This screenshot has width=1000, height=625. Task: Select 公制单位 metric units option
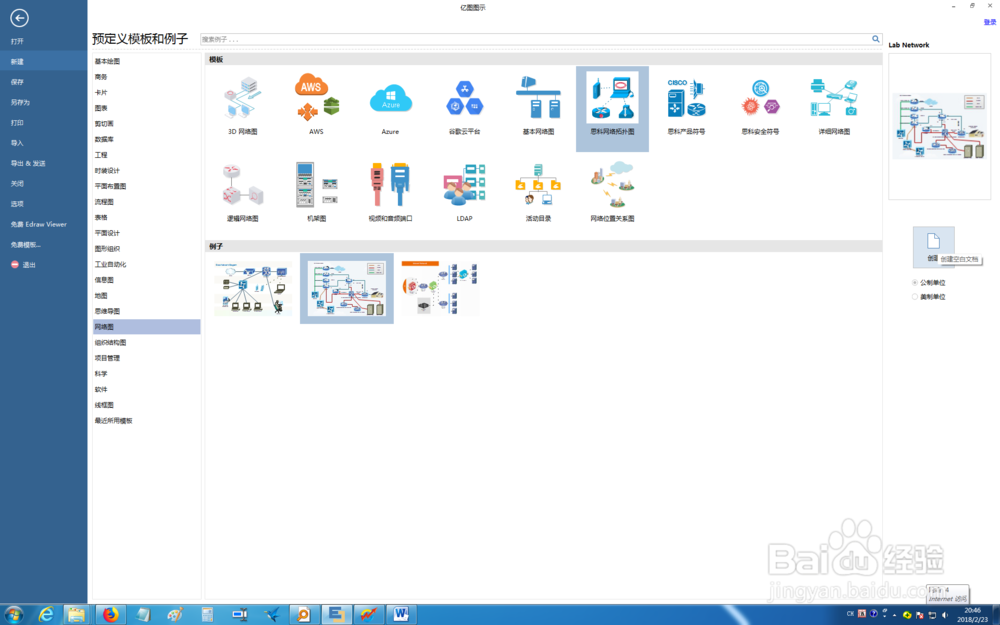929,283
